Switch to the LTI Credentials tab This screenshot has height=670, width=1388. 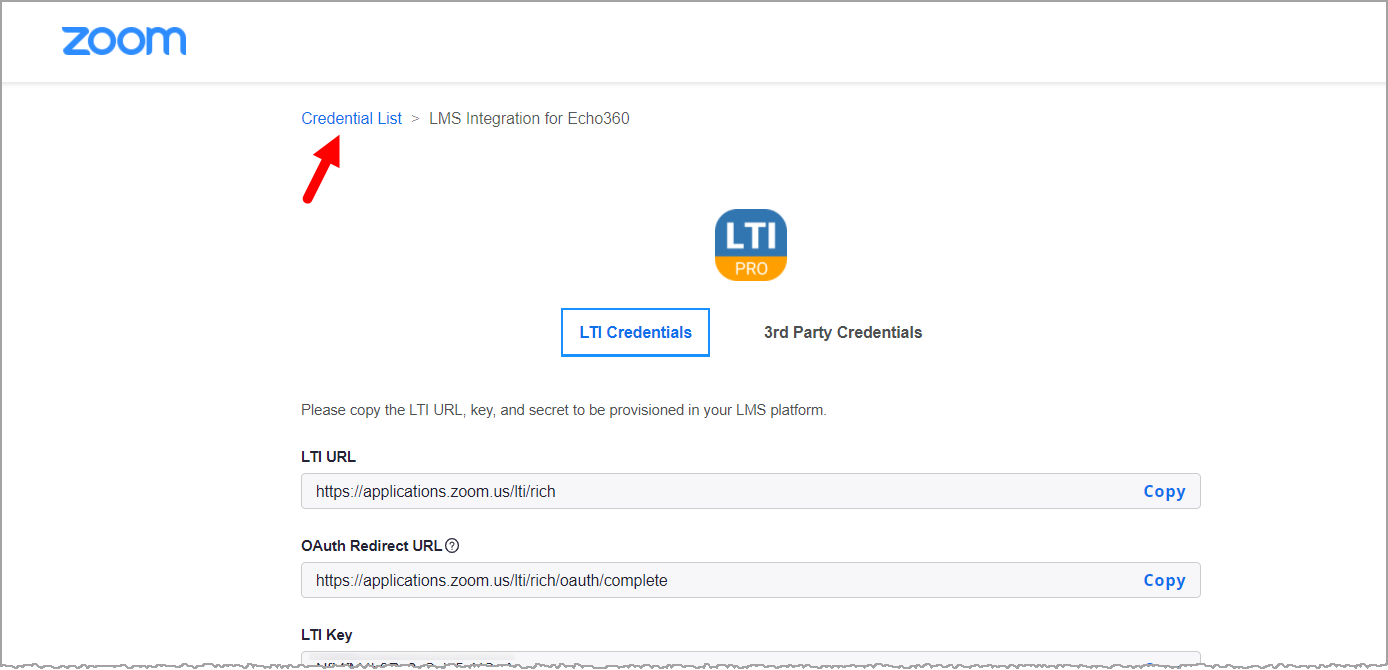click(635, 332)
